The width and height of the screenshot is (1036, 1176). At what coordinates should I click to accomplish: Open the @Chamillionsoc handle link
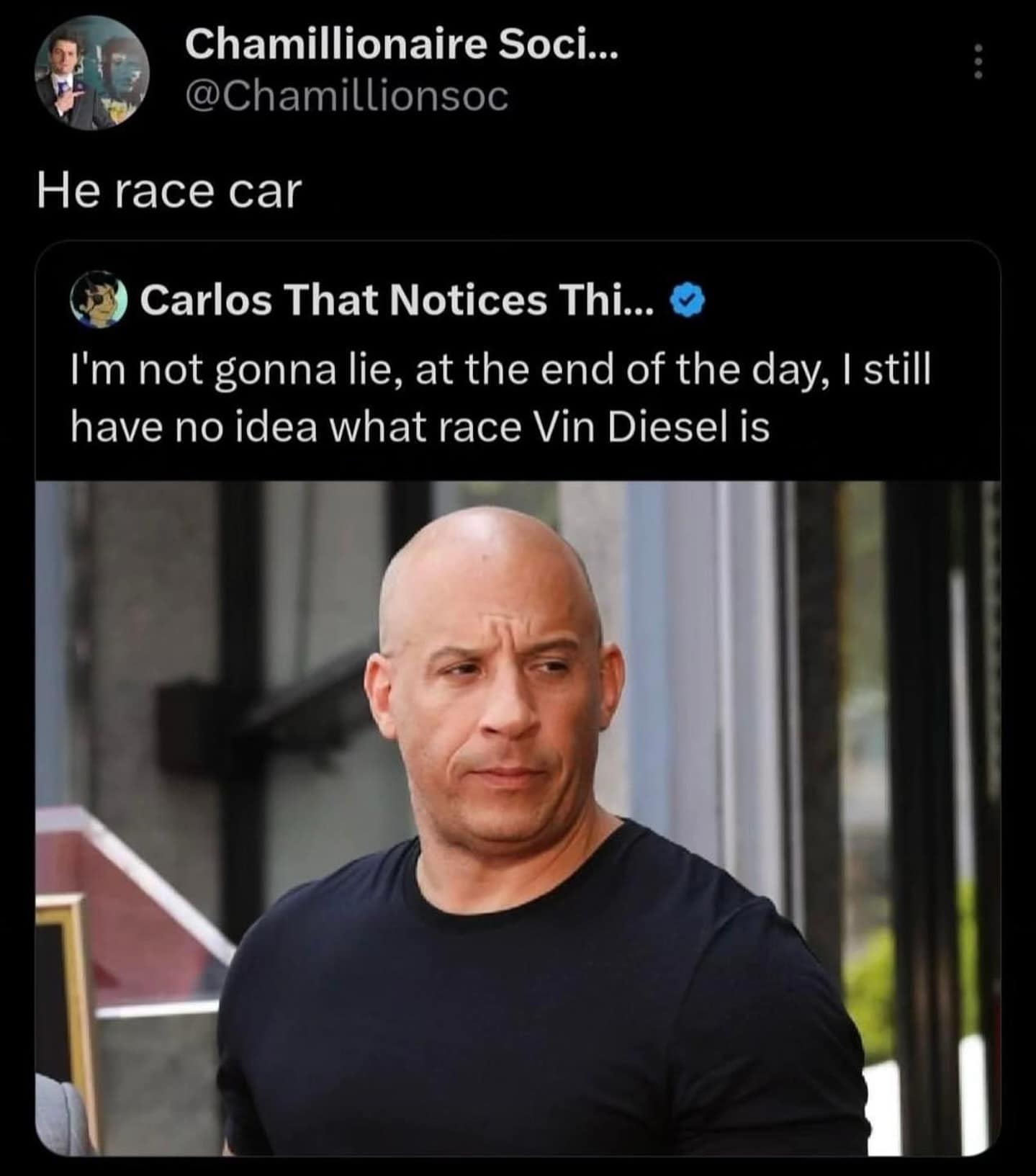(347, 96)
